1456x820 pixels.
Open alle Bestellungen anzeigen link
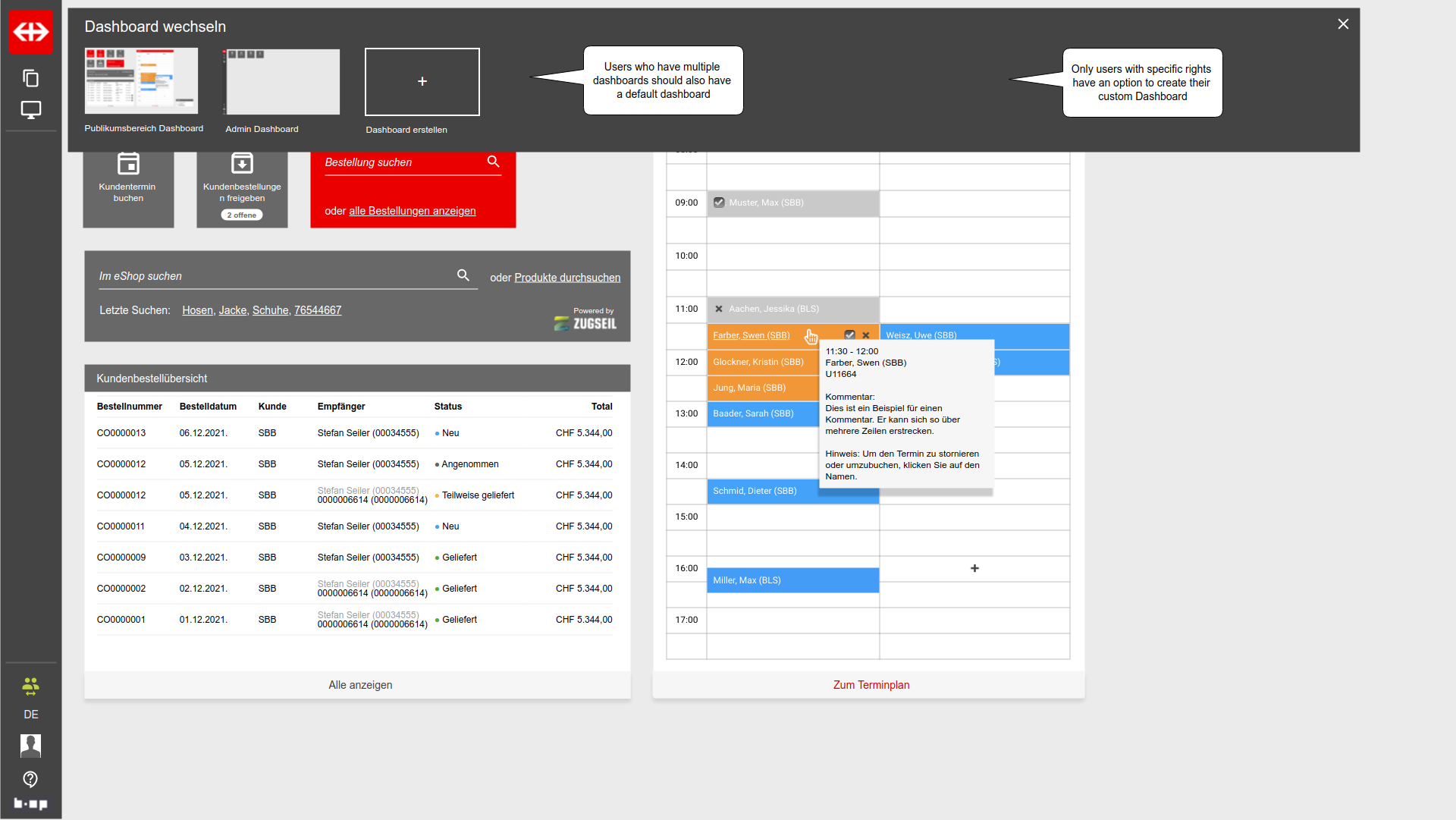(412, 211)
